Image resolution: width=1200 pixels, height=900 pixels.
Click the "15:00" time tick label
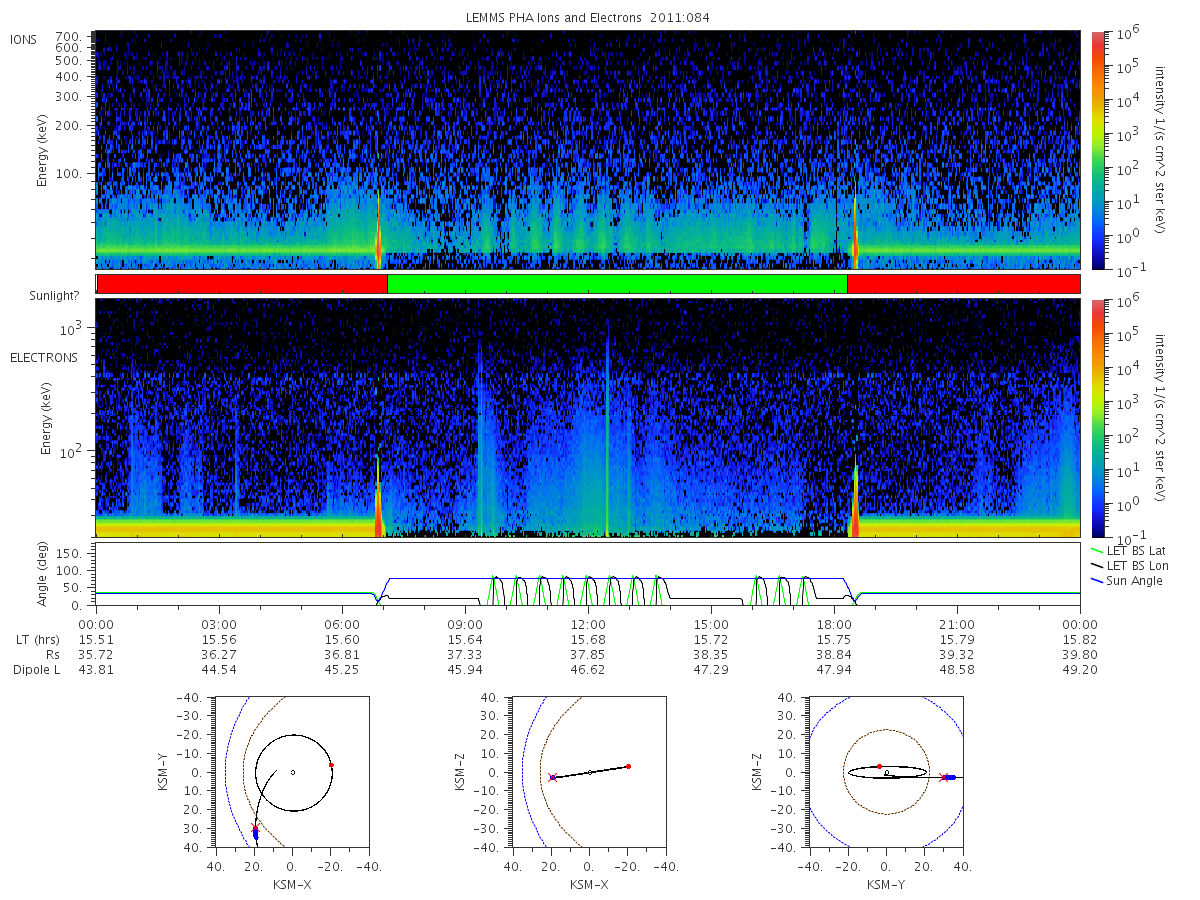(711, 625)
